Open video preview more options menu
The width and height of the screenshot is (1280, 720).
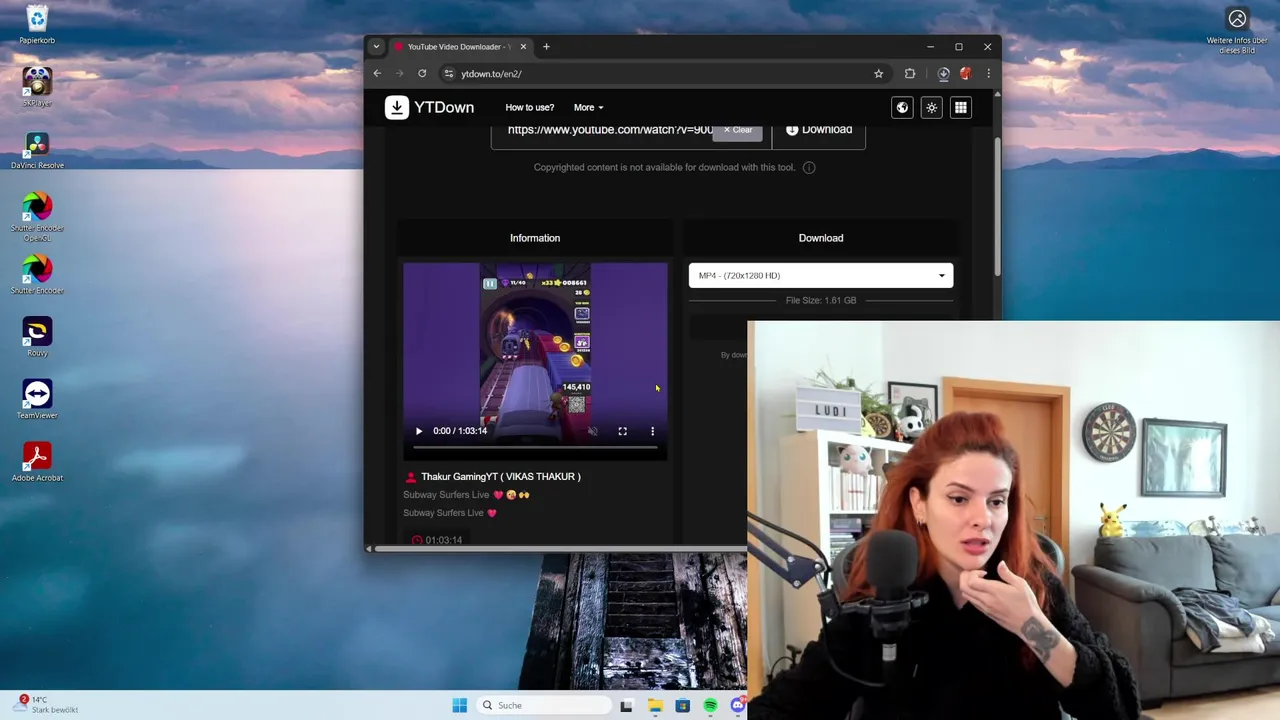tap(652, 431)
